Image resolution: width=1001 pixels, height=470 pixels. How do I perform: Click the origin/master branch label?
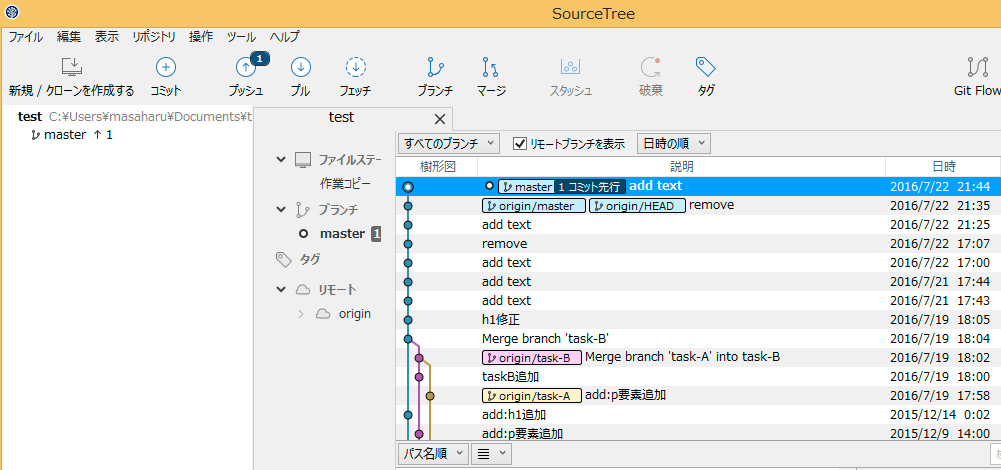click(x=534, y=206)
